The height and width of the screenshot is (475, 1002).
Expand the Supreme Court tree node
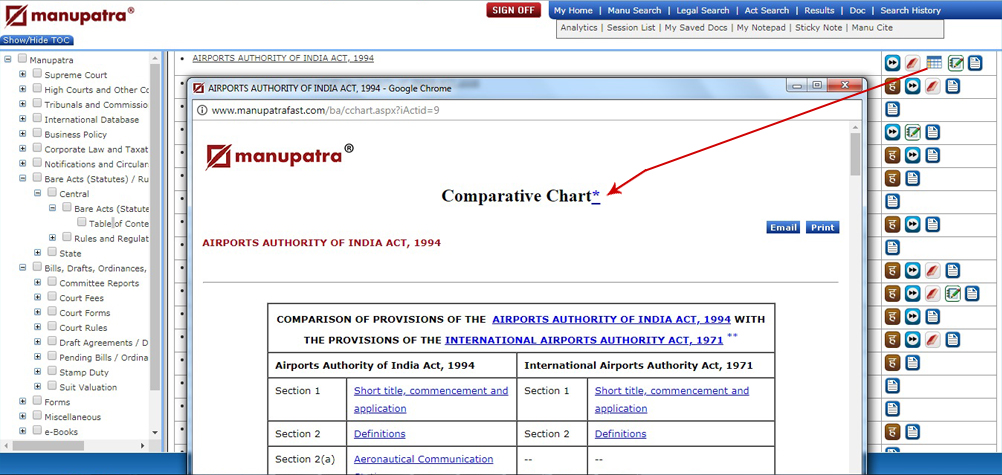(22, 74)
